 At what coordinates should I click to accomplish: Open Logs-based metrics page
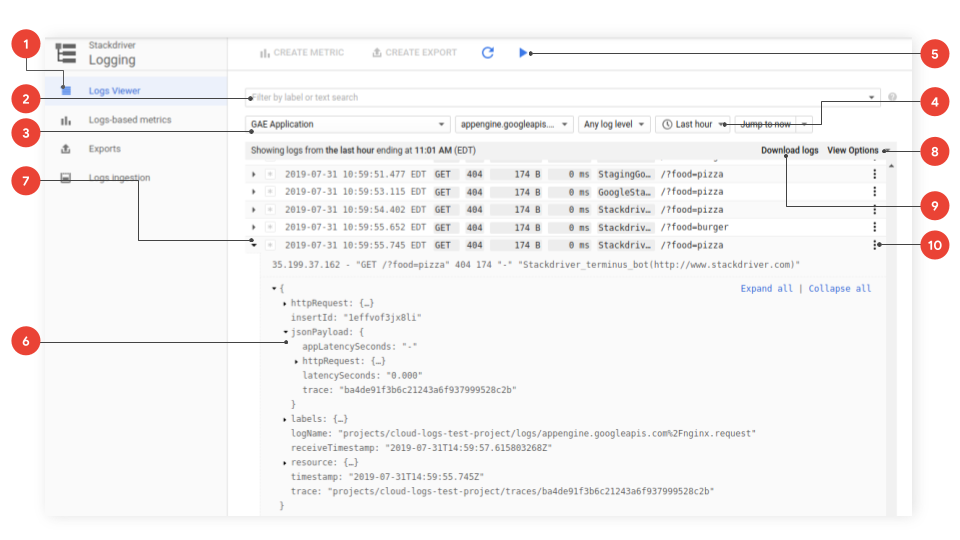click(130, 120)
